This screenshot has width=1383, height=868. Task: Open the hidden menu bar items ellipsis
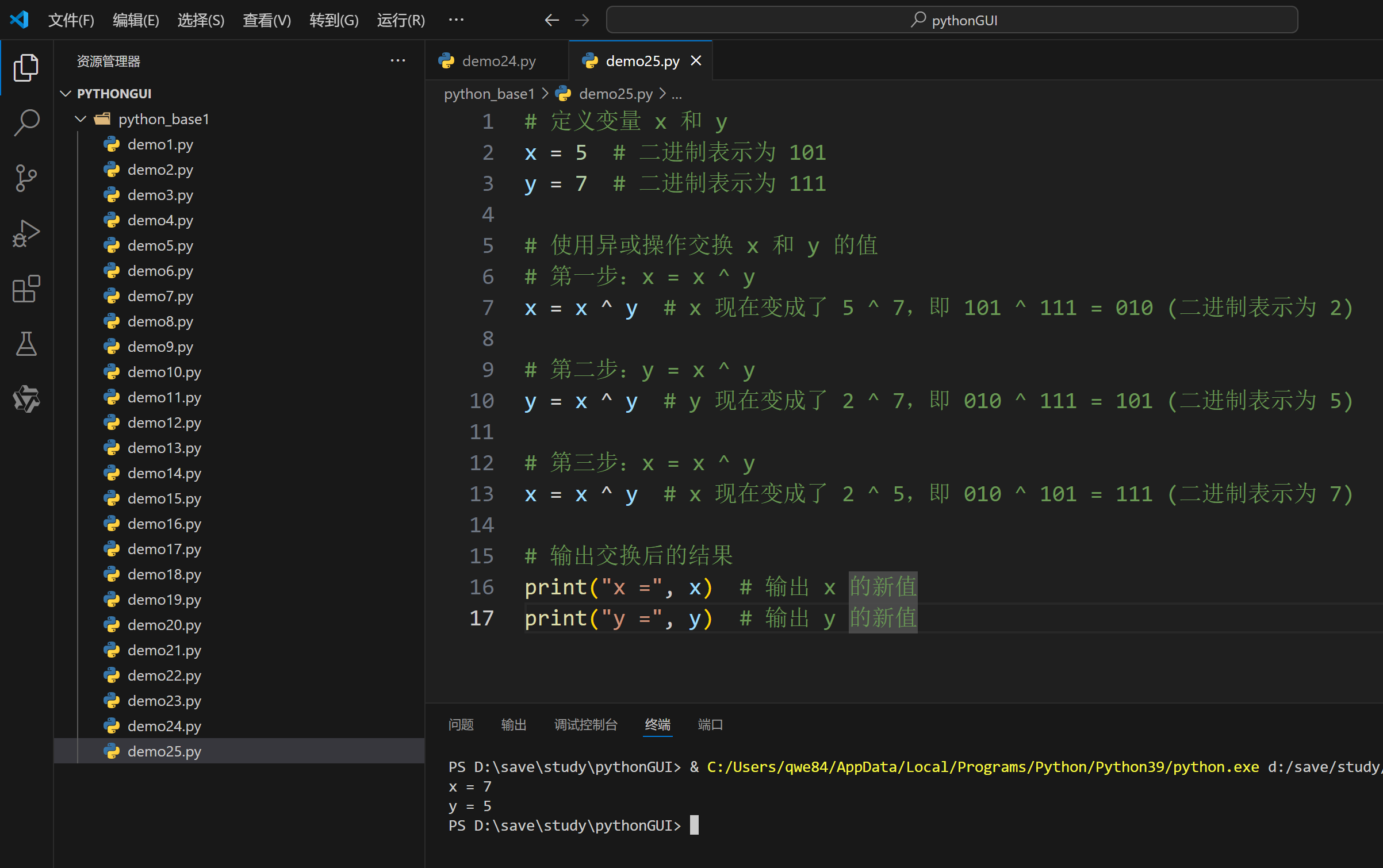[456, 20]
